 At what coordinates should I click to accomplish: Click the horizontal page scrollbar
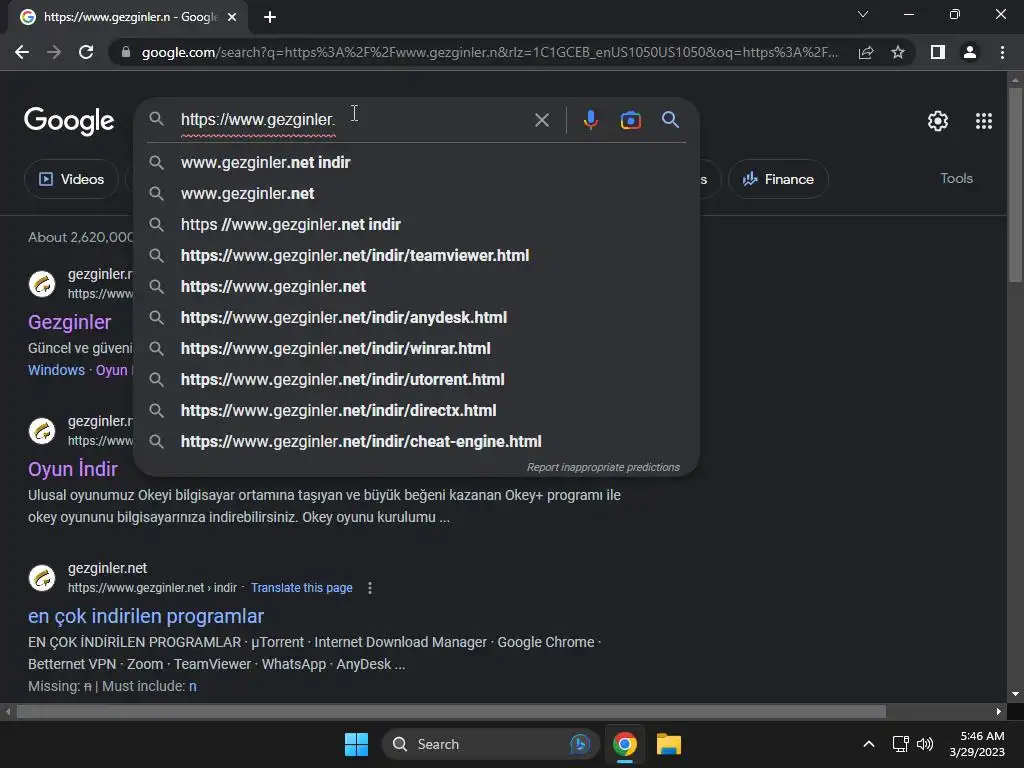coord(451,711)
